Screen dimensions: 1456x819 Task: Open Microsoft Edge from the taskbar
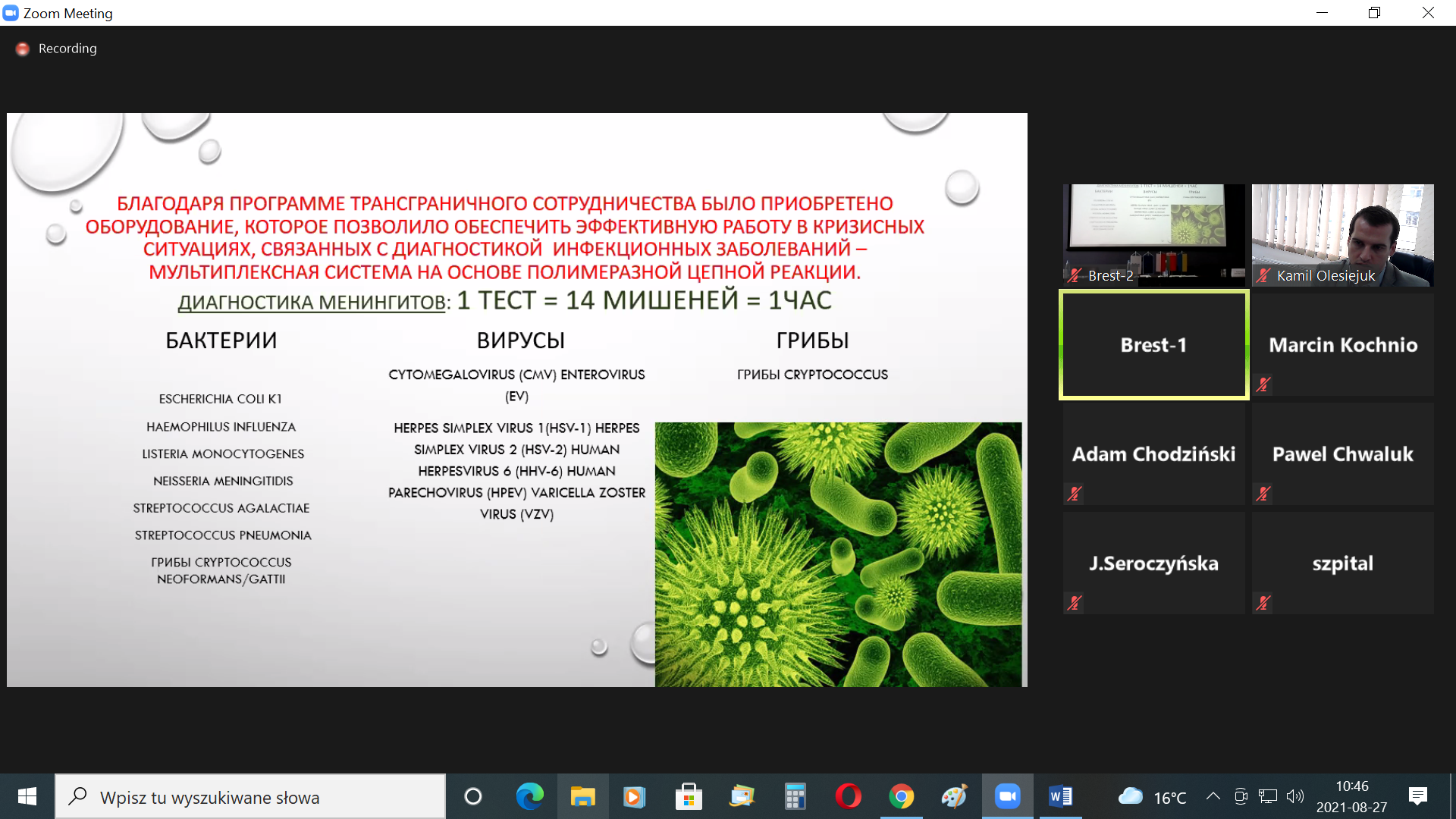pos(529,796)
